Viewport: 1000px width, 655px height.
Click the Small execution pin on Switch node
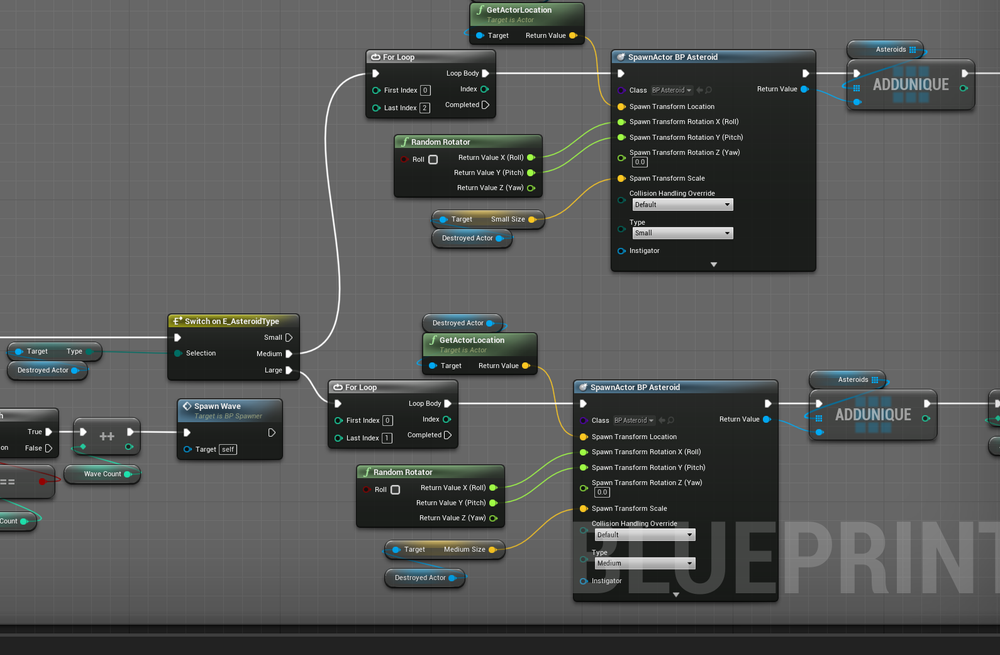tap(289, 337)
